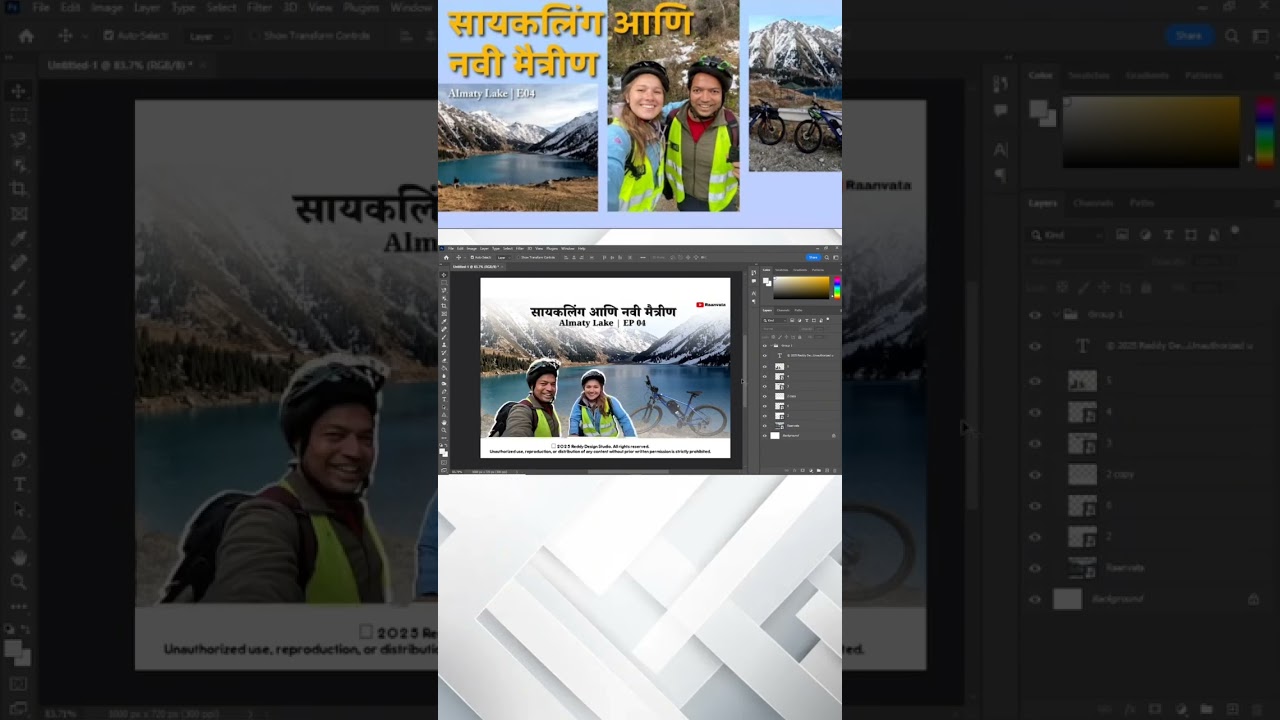Viewport: 1280px width, 720px height.
Task: Hide Raanvata layer in large dimmed Layers panel
Action: (1035, 567)
